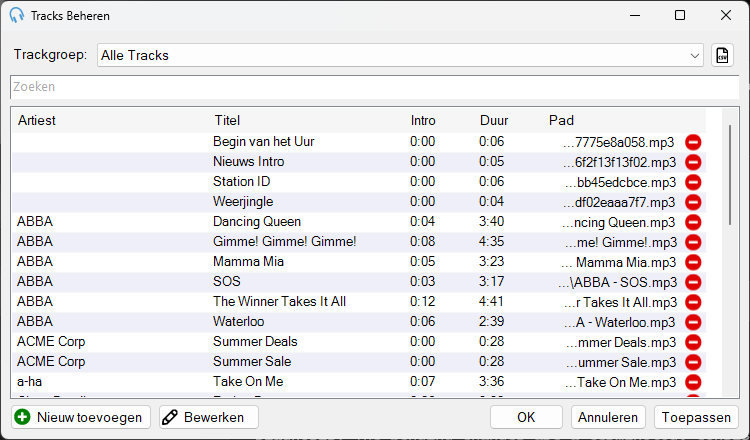Click the 4:41 duration value
Image resolution: width=750 pixels, height=440 pixels.
point(491,302)
